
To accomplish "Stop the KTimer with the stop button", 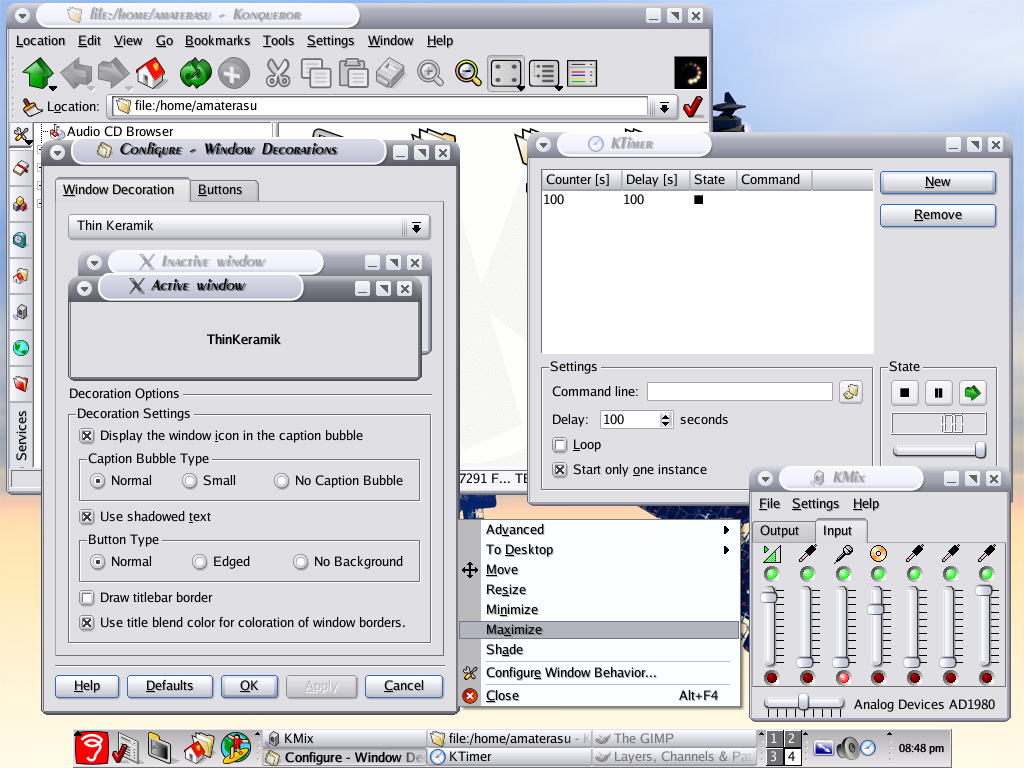I will (x=904, y=392).
